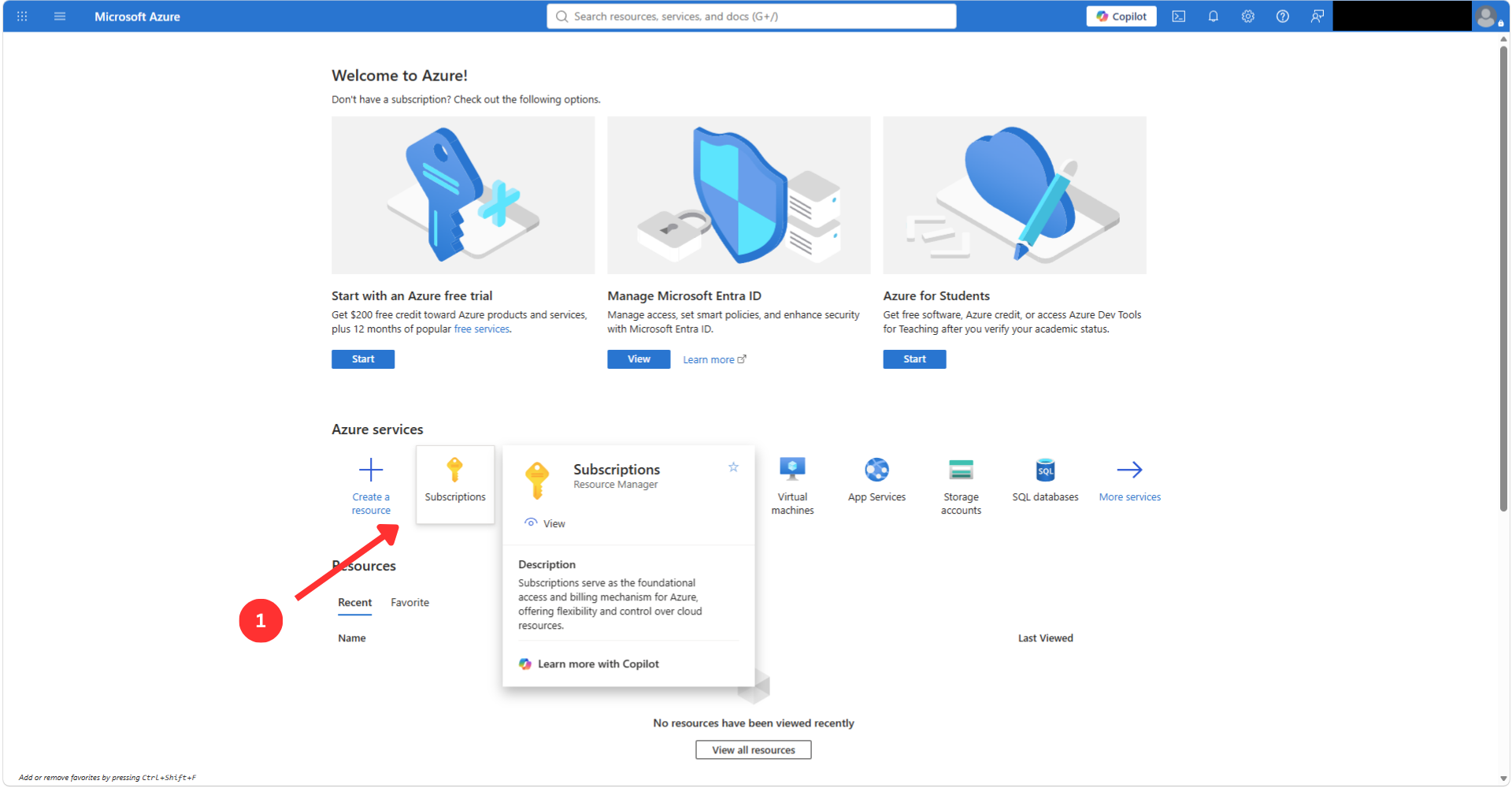The height and width of the screenshot is (788, 1512).
Task: Open the notifications bell
Action: (1214, 17)
